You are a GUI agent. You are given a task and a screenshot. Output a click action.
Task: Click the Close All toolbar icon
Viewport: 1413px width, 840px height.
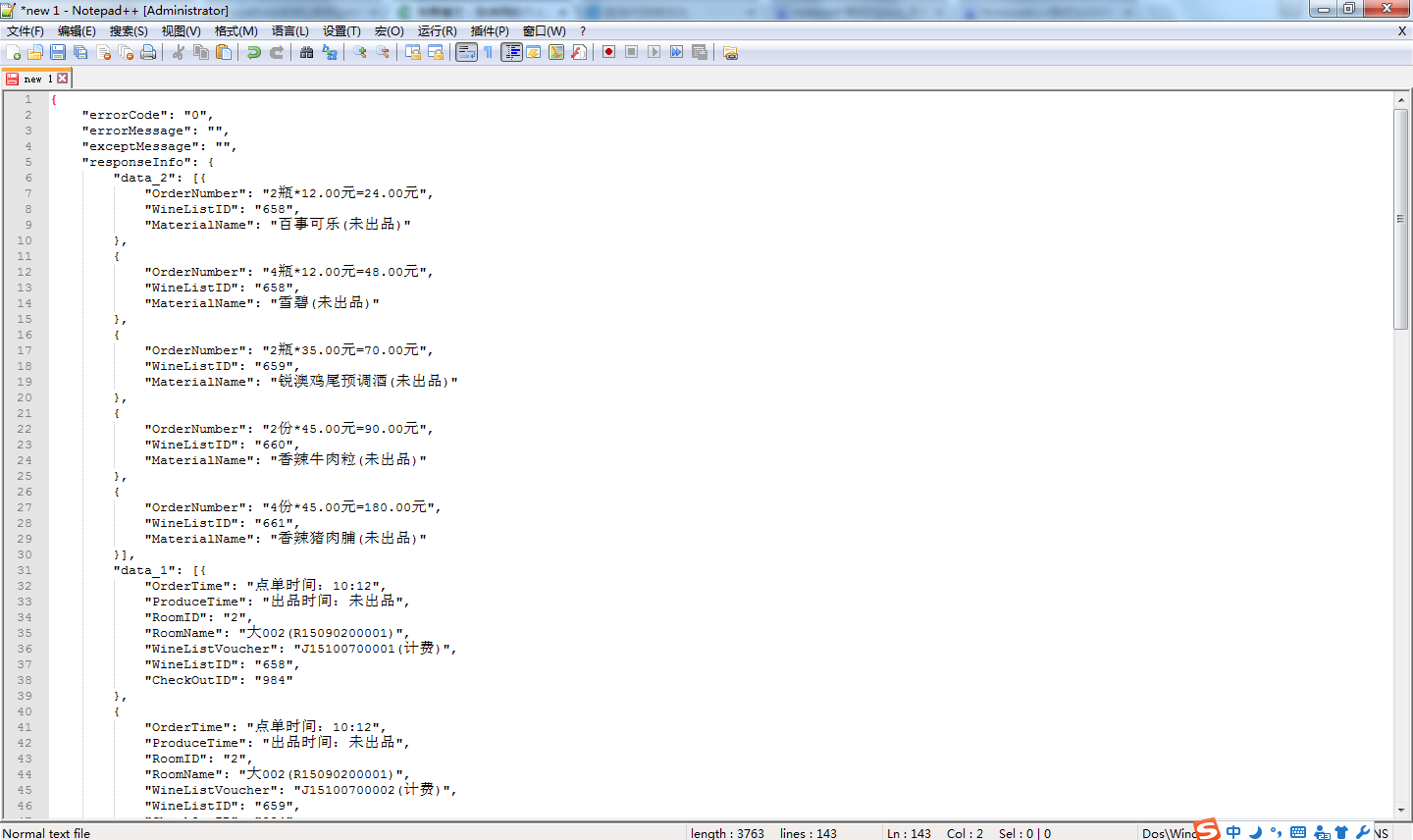tap(126, 52)
